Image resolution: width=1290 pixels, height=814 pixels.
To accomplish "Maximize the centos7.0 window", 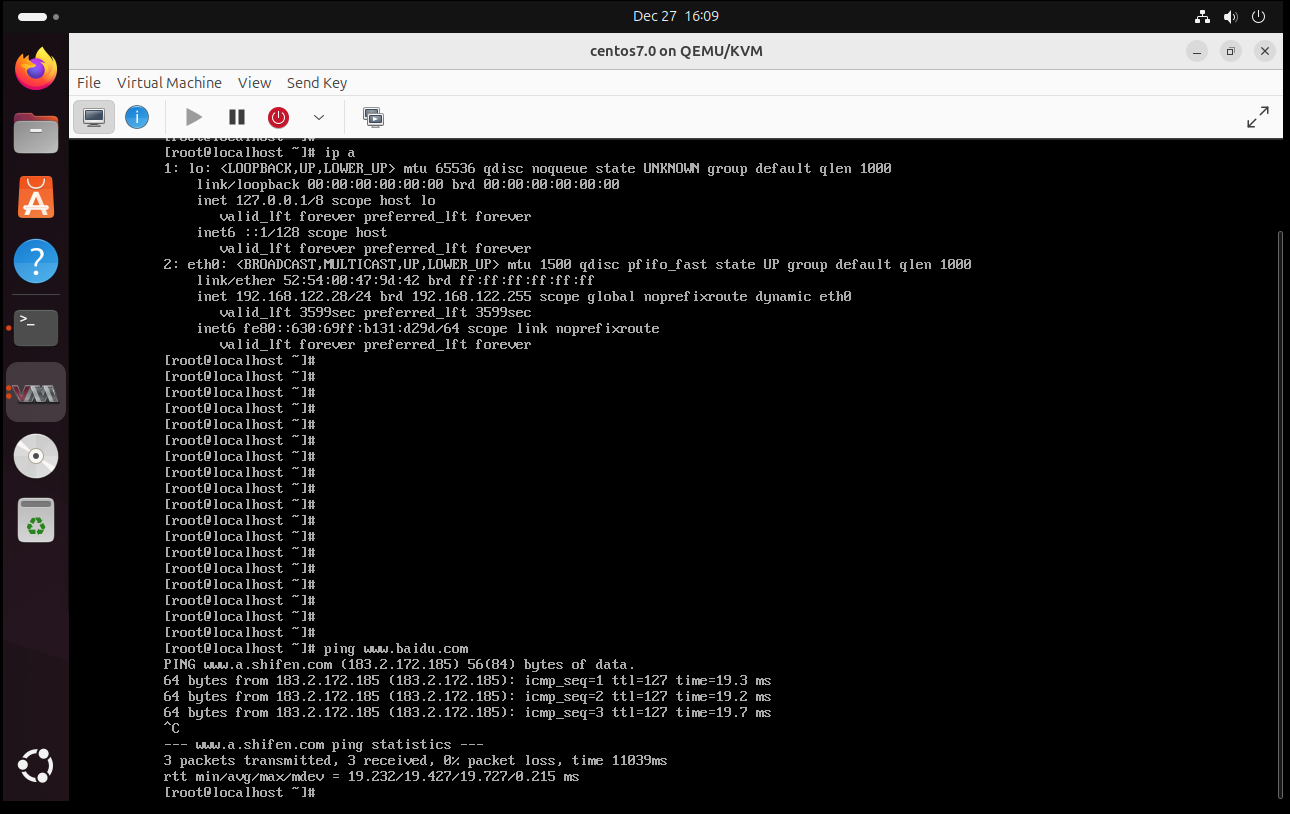I will [x=1231, y=51].
